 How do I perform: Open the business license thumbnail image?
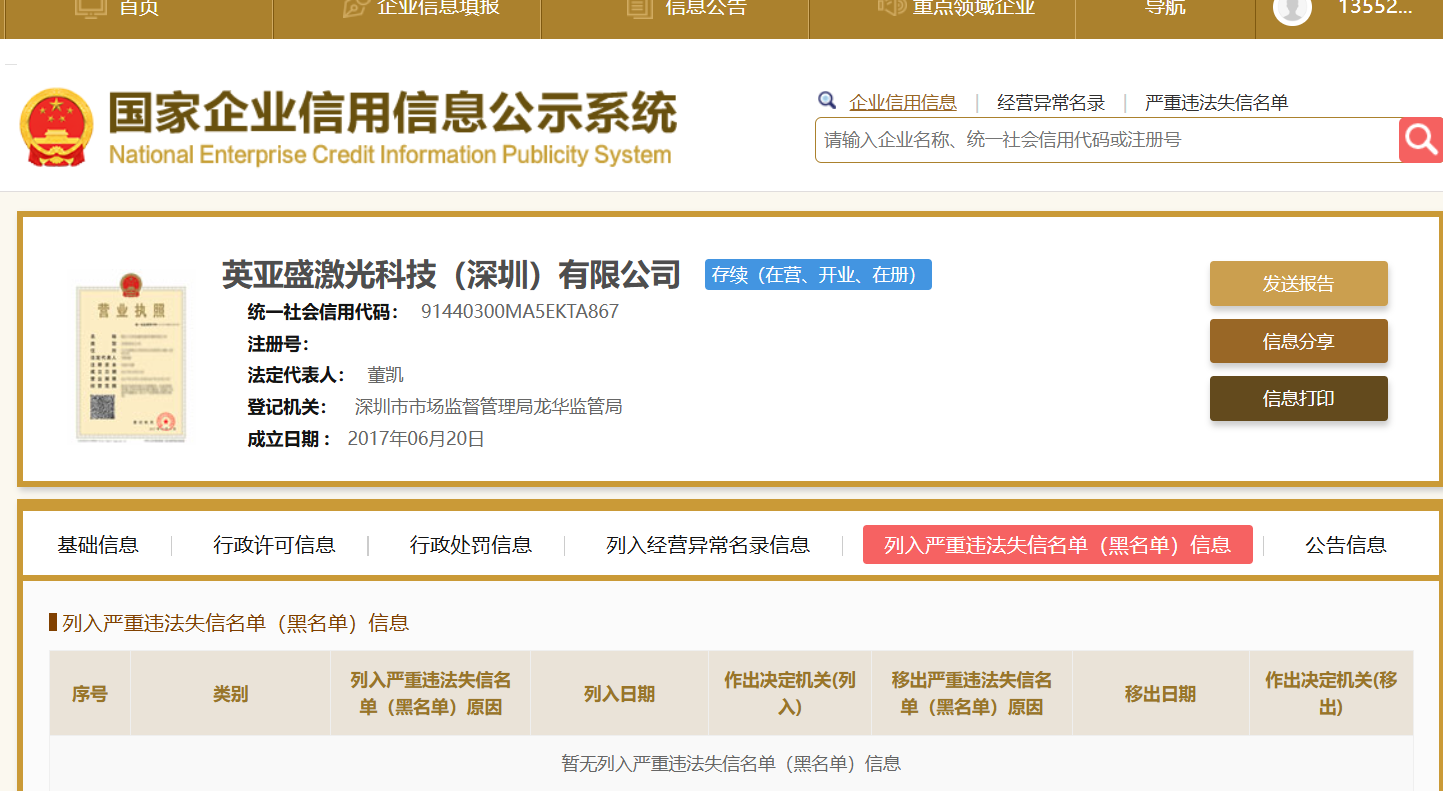[x=132, y=357]
